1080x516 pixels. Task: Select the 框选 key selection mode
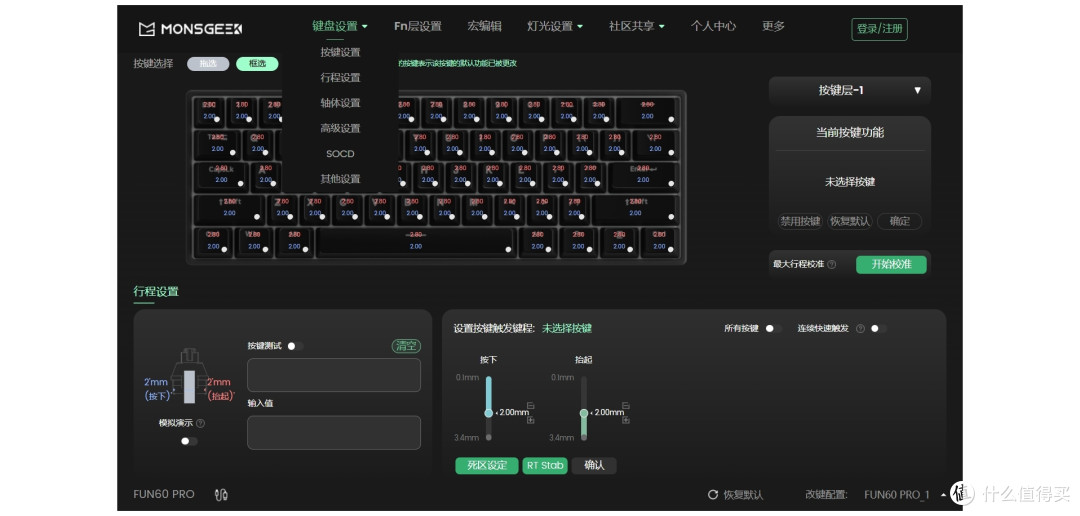pyautogui.click(x=257, y=63)
